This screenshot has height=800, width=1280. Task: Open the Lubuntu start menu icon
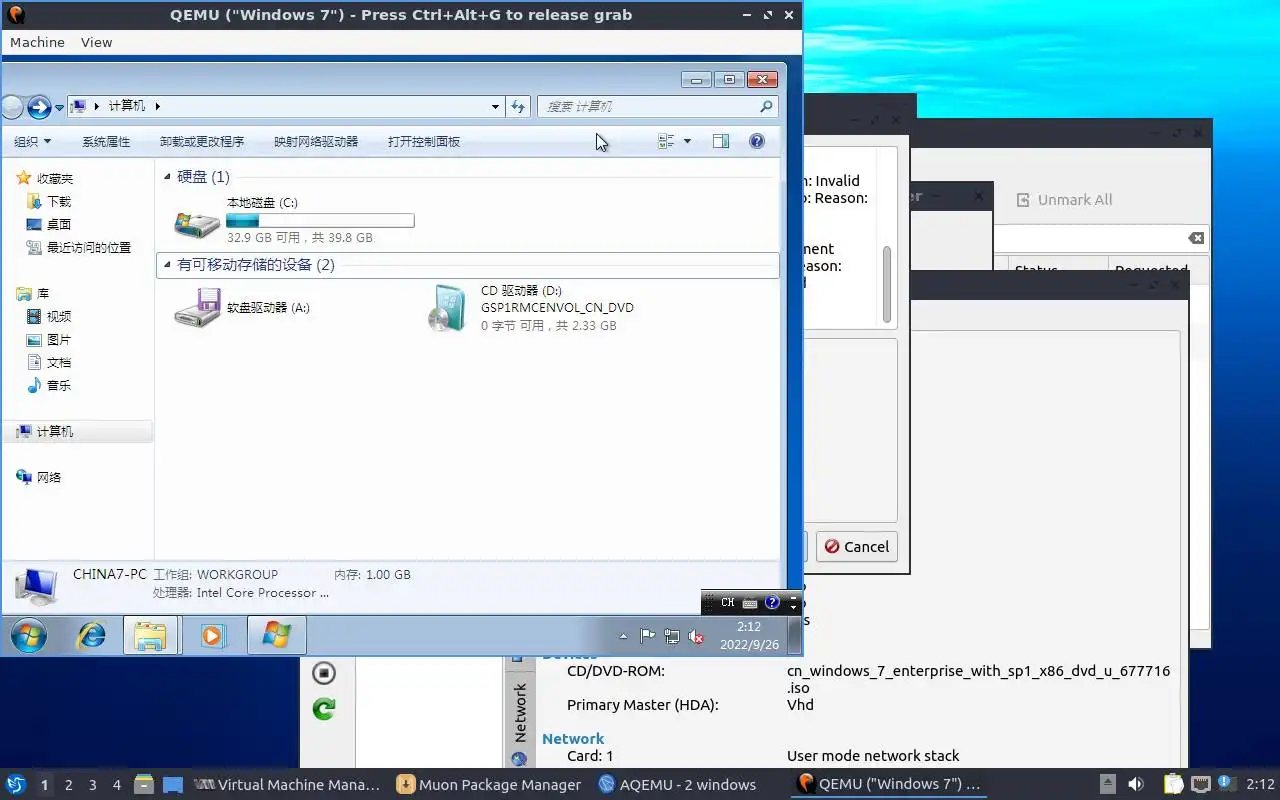click(15, 785)
